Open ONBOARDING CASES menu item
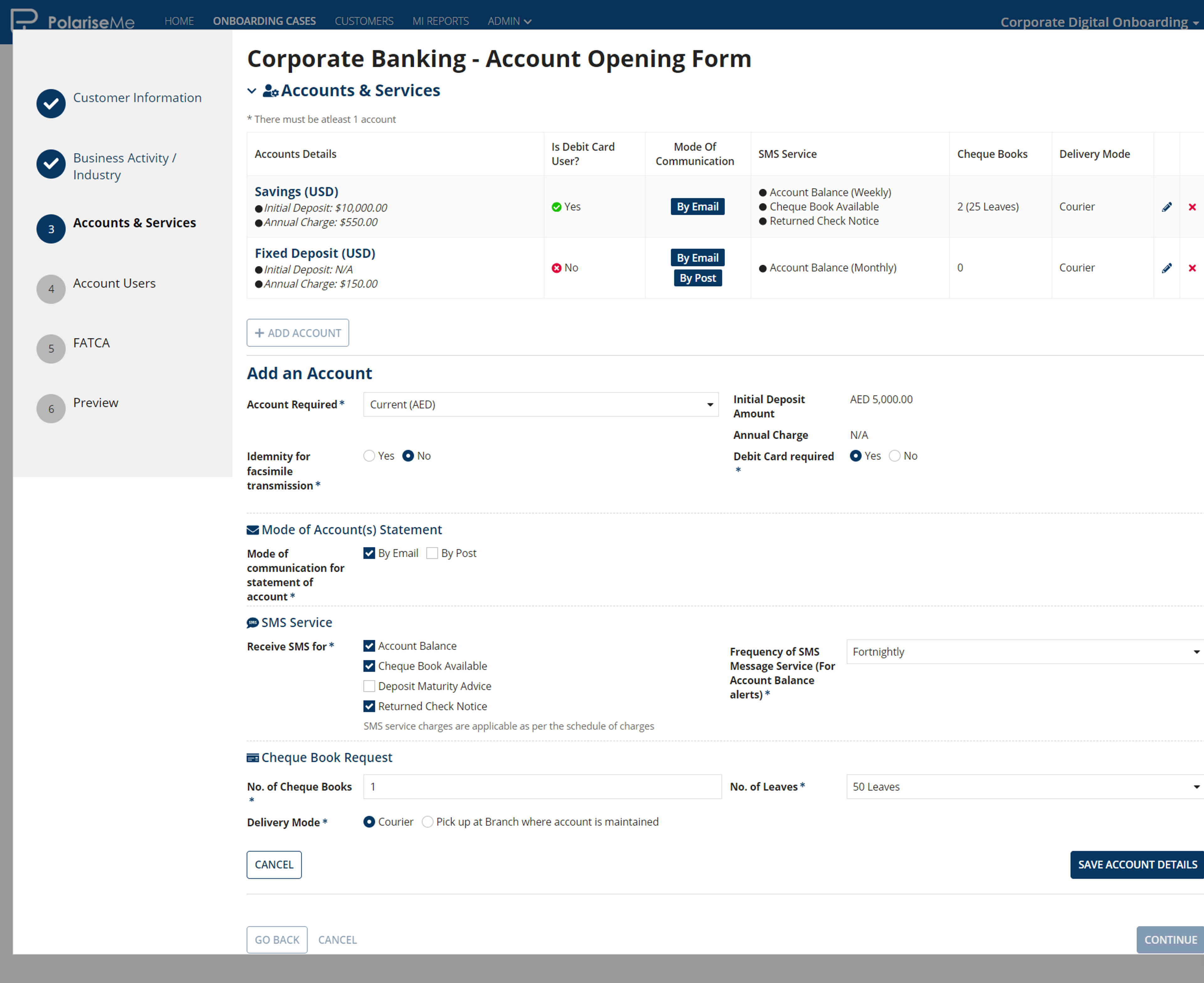1204x983 pixels. point(264,21)
